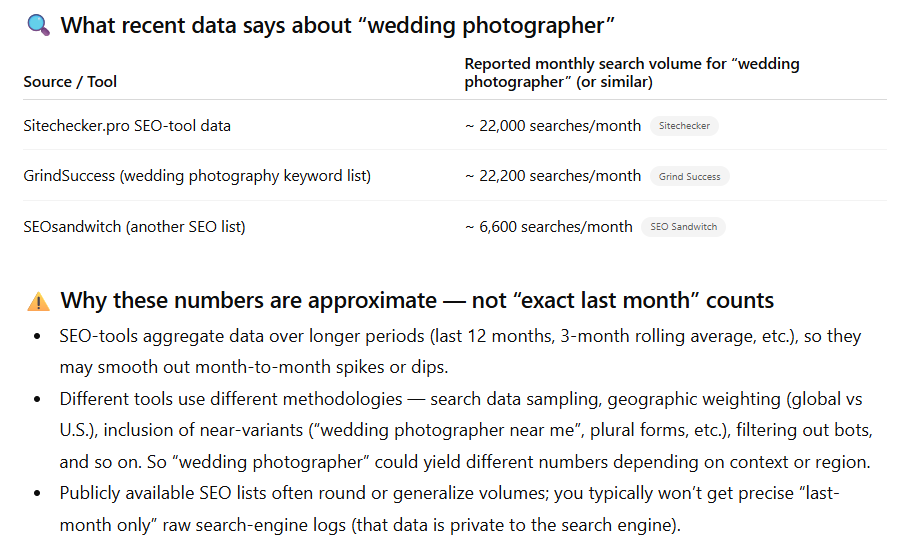Click the "What recent data says" heading

coord(337,26)
